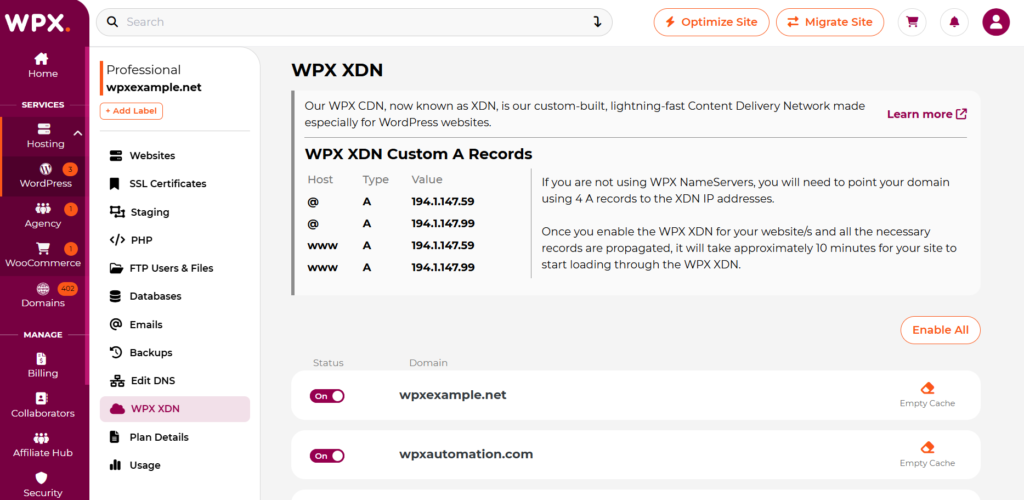Screen dimensions: 1024x500
Task: Click the Enable All button
Action: click(x=940, y=330)
